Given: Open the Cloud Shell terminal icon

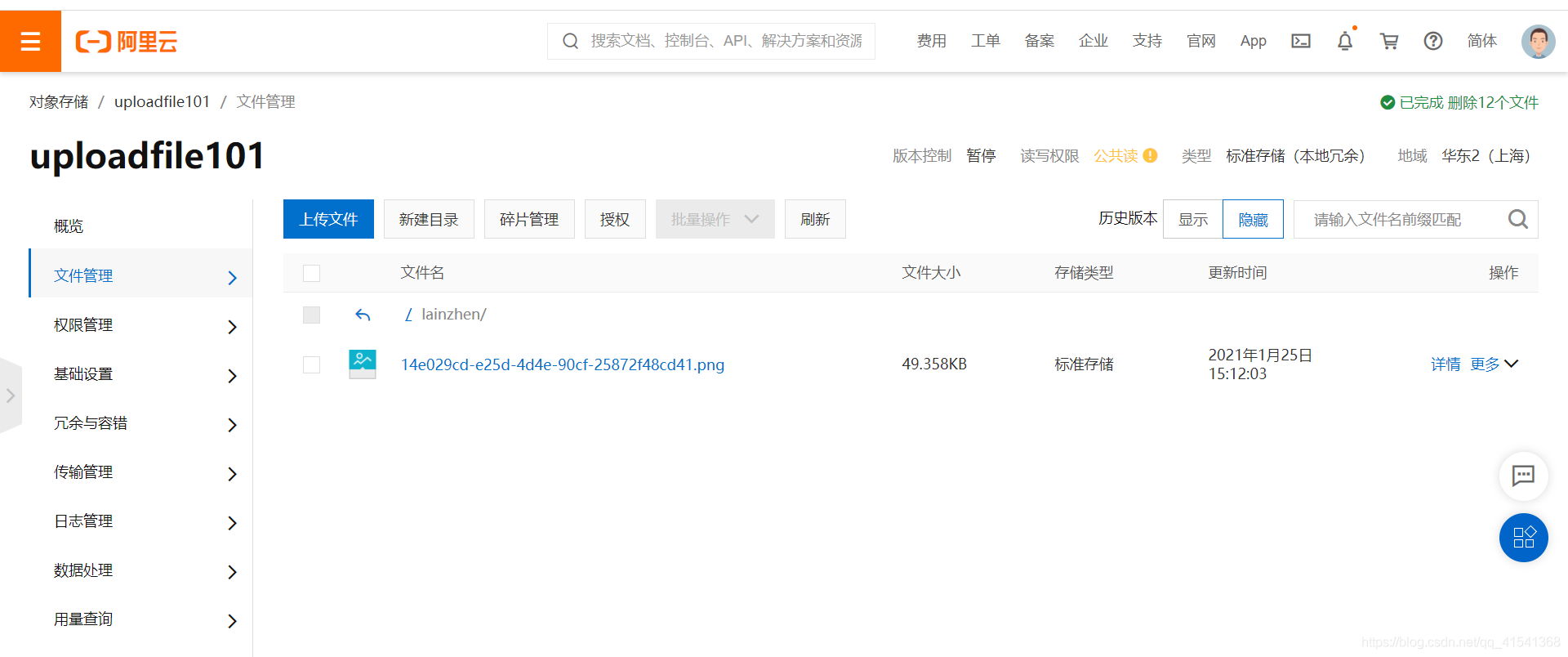Looking at the screenshot, I should tap(1300, 41).
